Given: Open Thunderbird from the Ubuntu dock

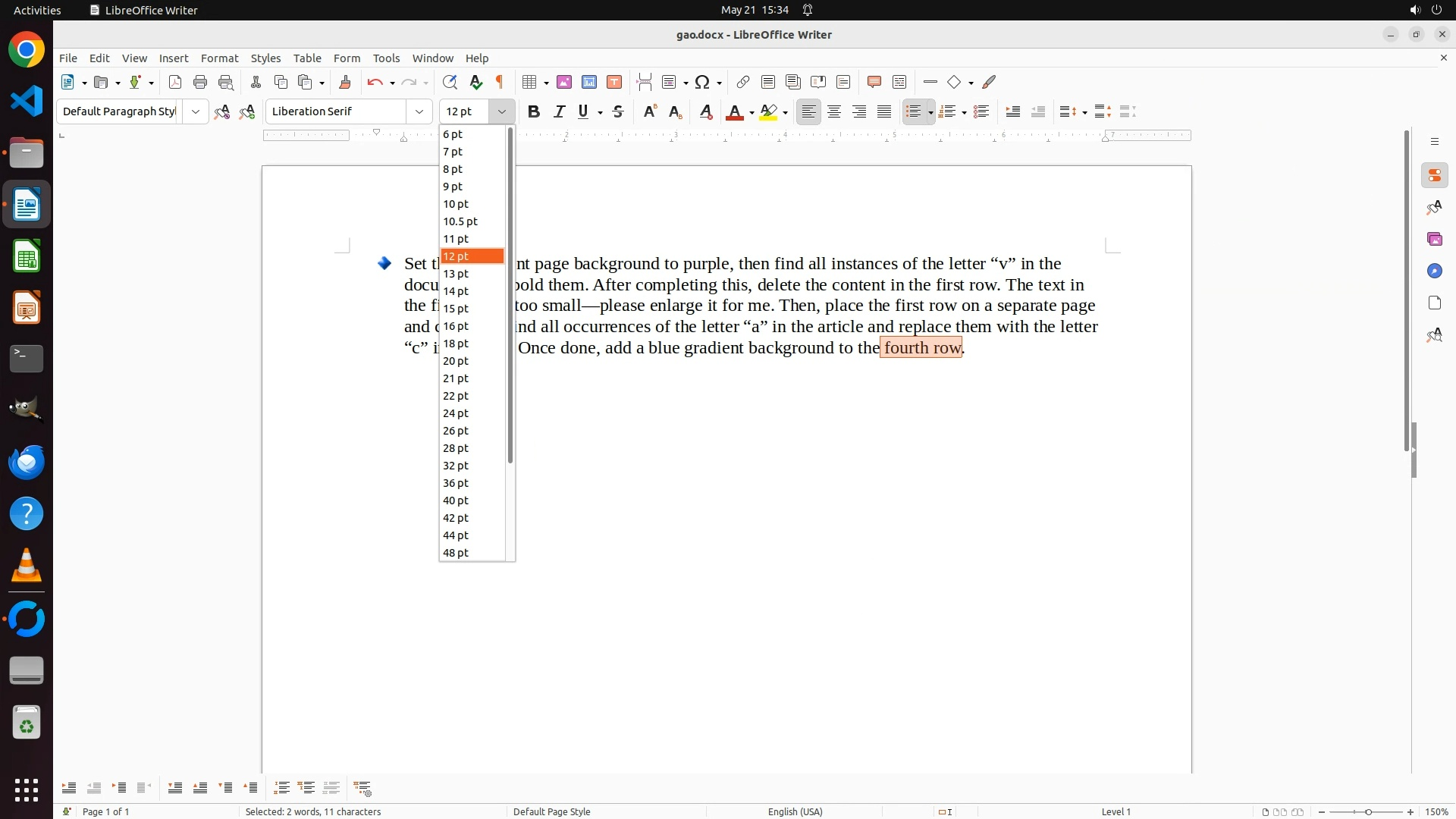Looking at the screenshot, I should (27, 462).
